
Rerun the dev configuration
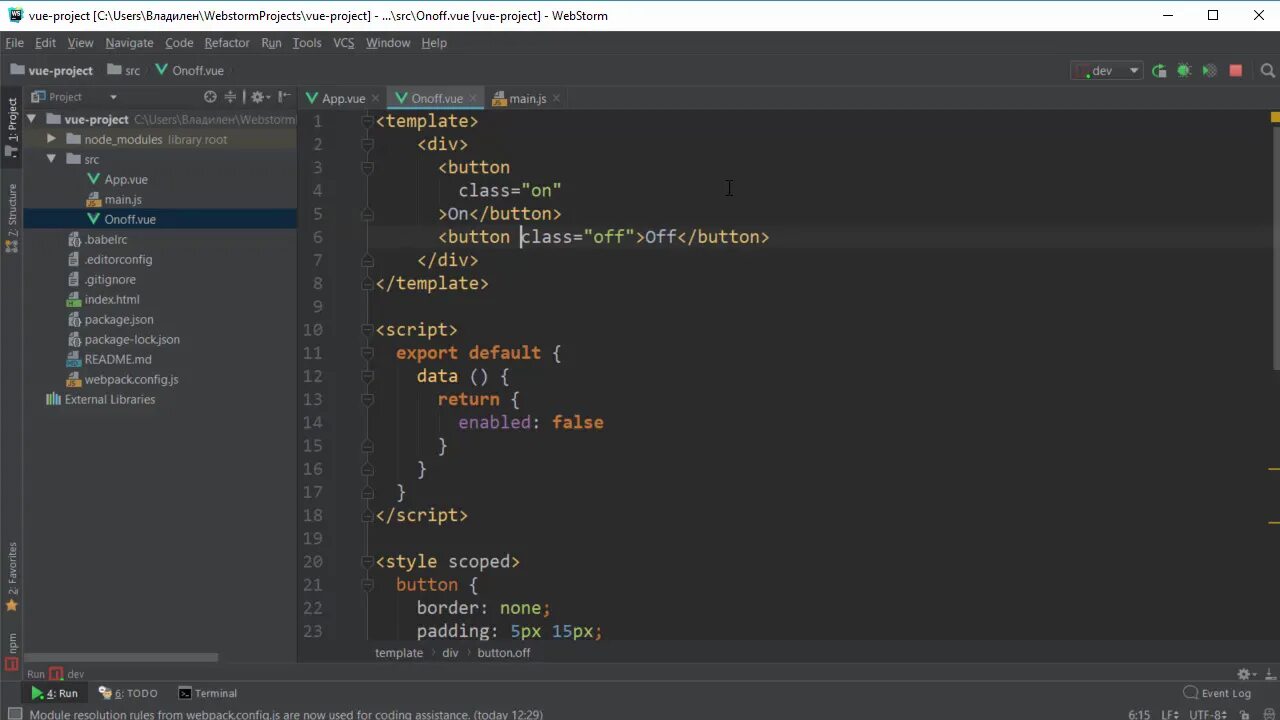(1159, 71)
